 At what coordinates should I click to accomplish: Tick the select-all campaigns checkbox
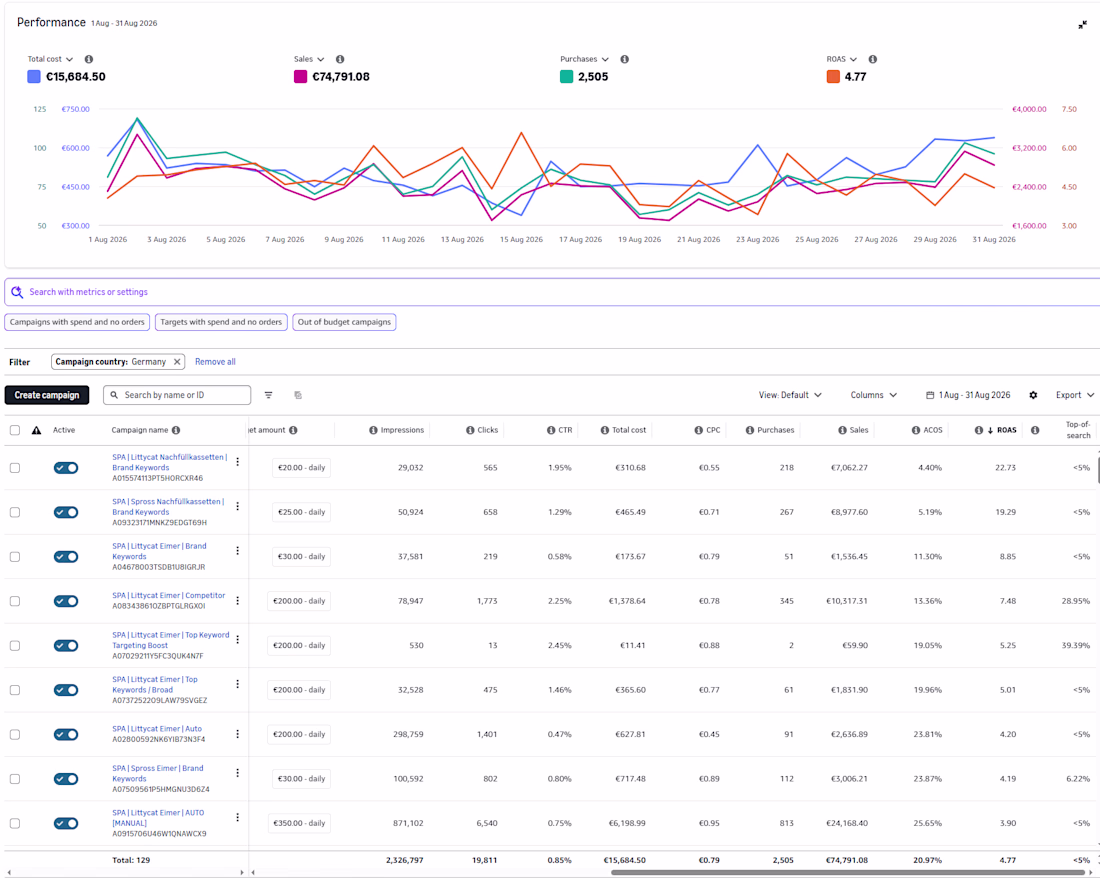click(x=15, y=430)
